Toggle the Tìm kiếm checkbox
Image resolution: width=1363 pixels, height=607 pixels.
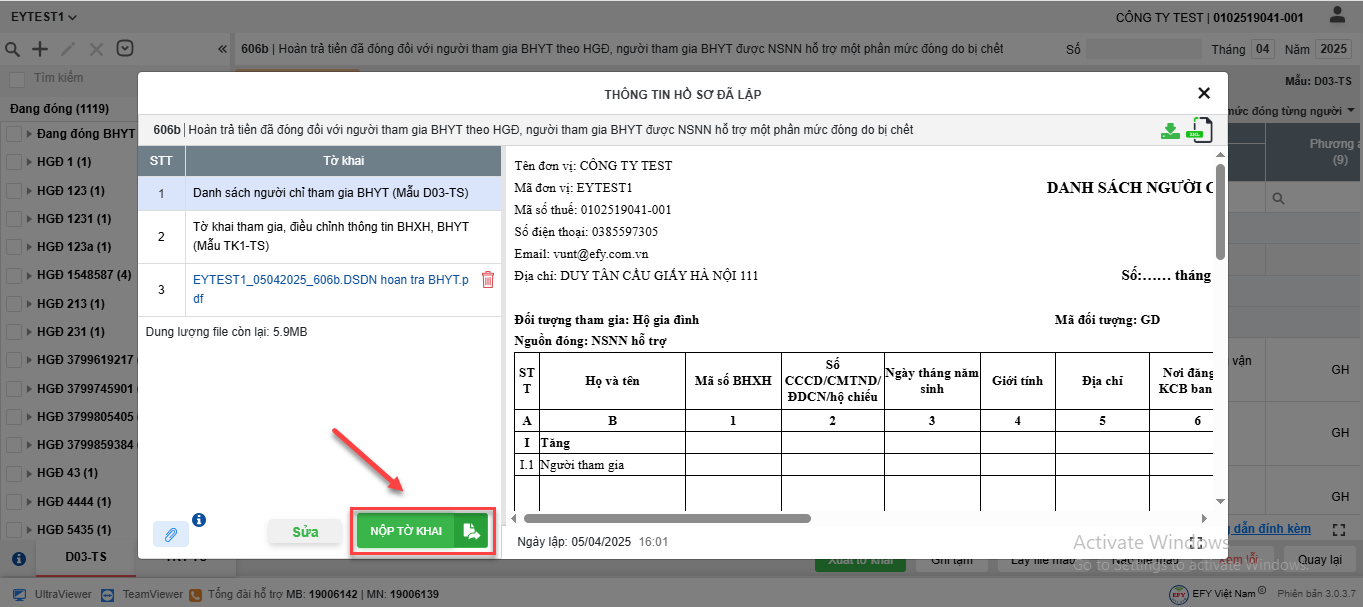pos(17,79)
